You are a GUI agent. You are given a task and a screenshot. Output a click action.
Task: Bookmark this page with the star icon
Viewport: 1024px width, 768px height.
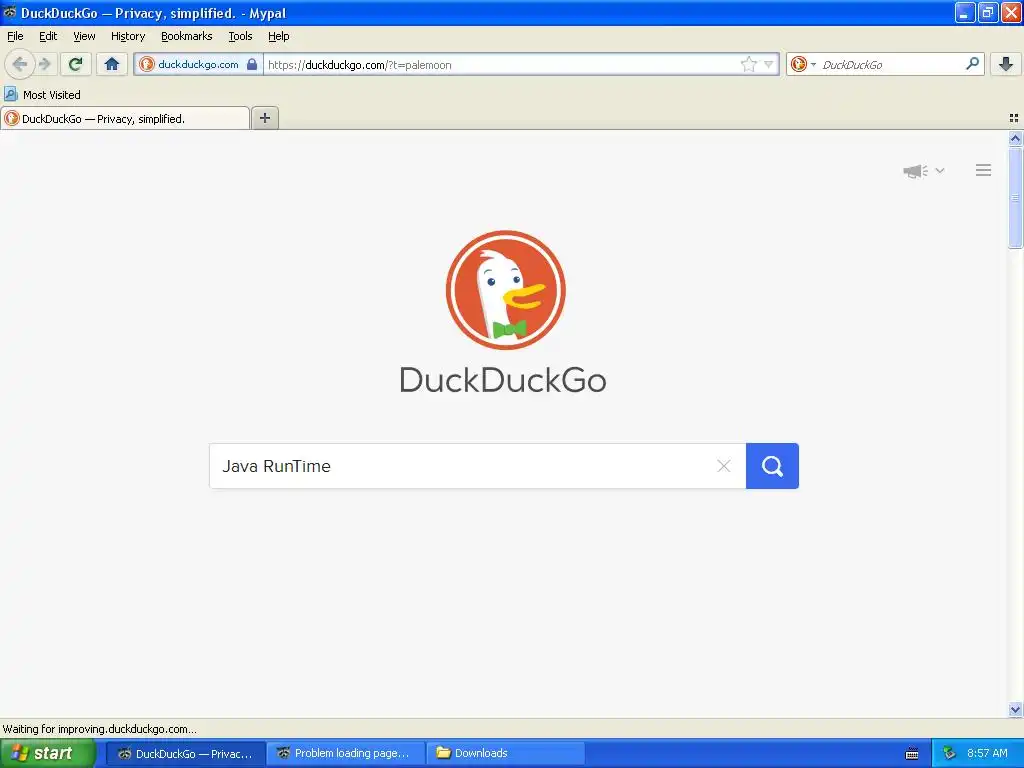[748, 64]
